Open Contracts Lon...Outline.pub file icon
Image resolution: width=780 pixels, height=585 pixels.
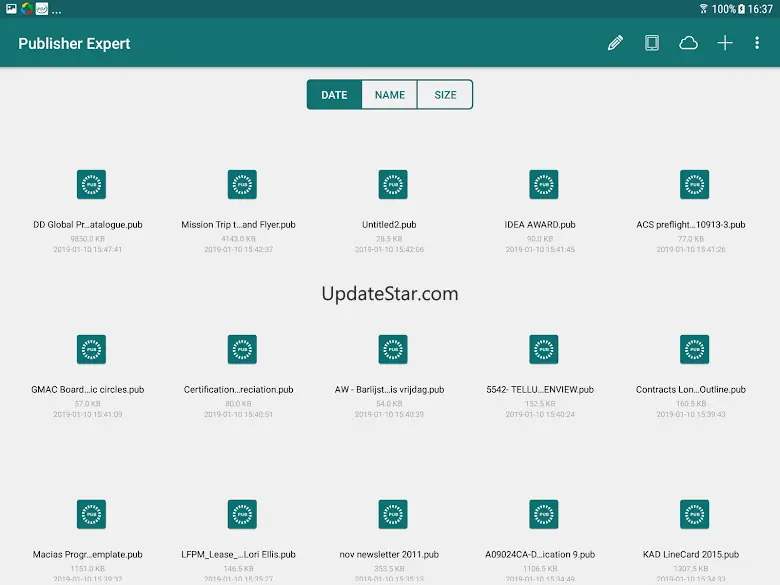[694, 349]
